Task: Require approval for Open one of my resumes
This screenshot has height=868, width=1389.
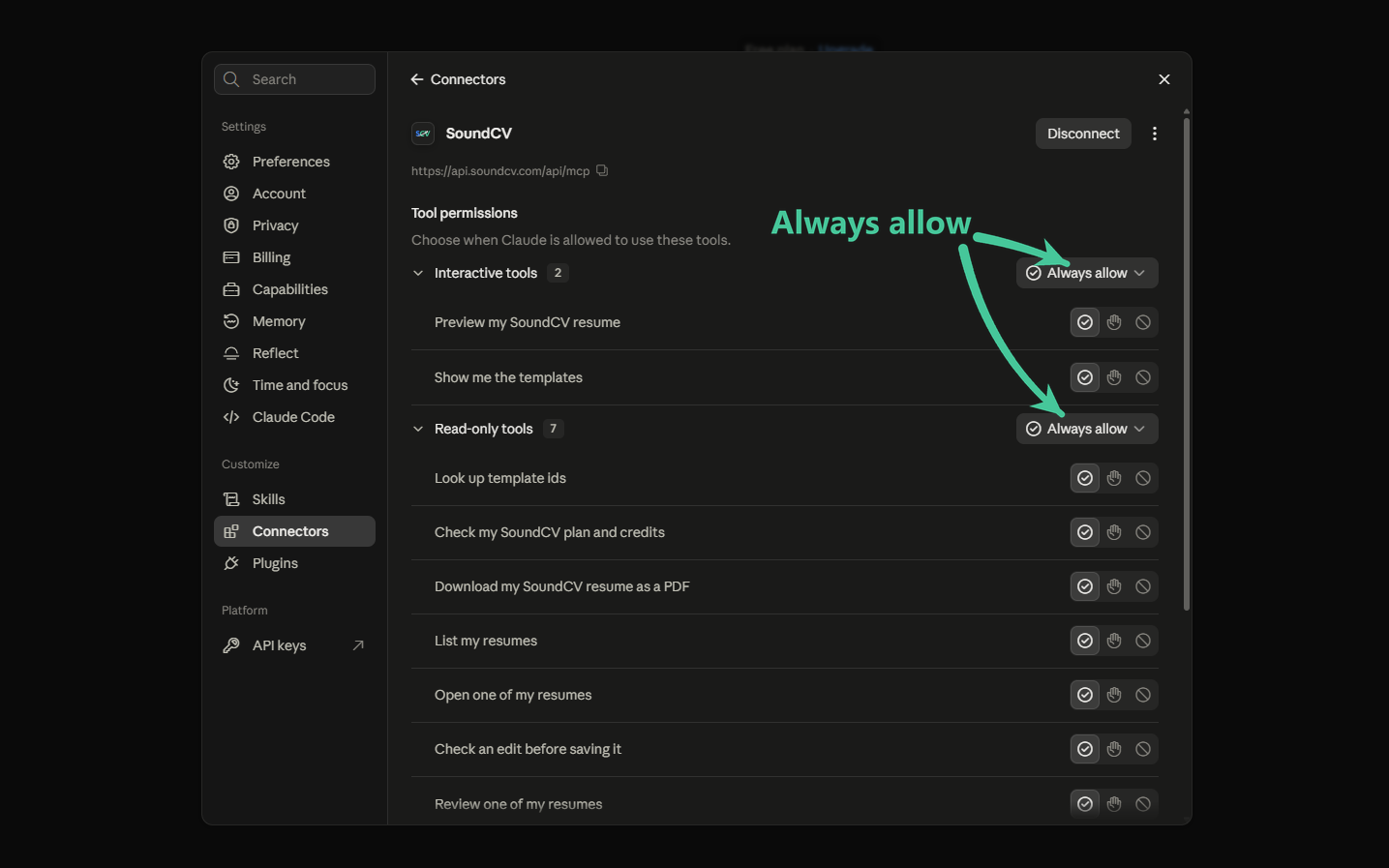Action: pyautogui.click(x=1114, y=695)
